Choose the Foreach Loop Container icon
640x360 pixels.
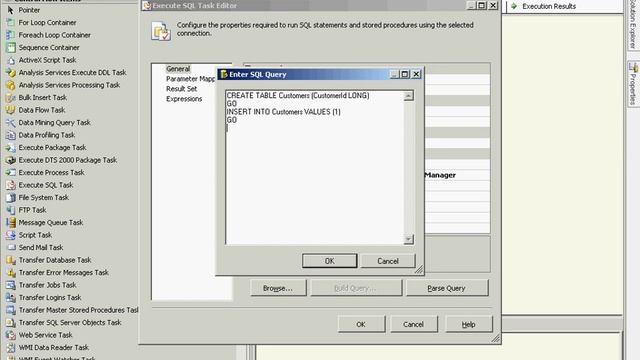coord(11,35)
